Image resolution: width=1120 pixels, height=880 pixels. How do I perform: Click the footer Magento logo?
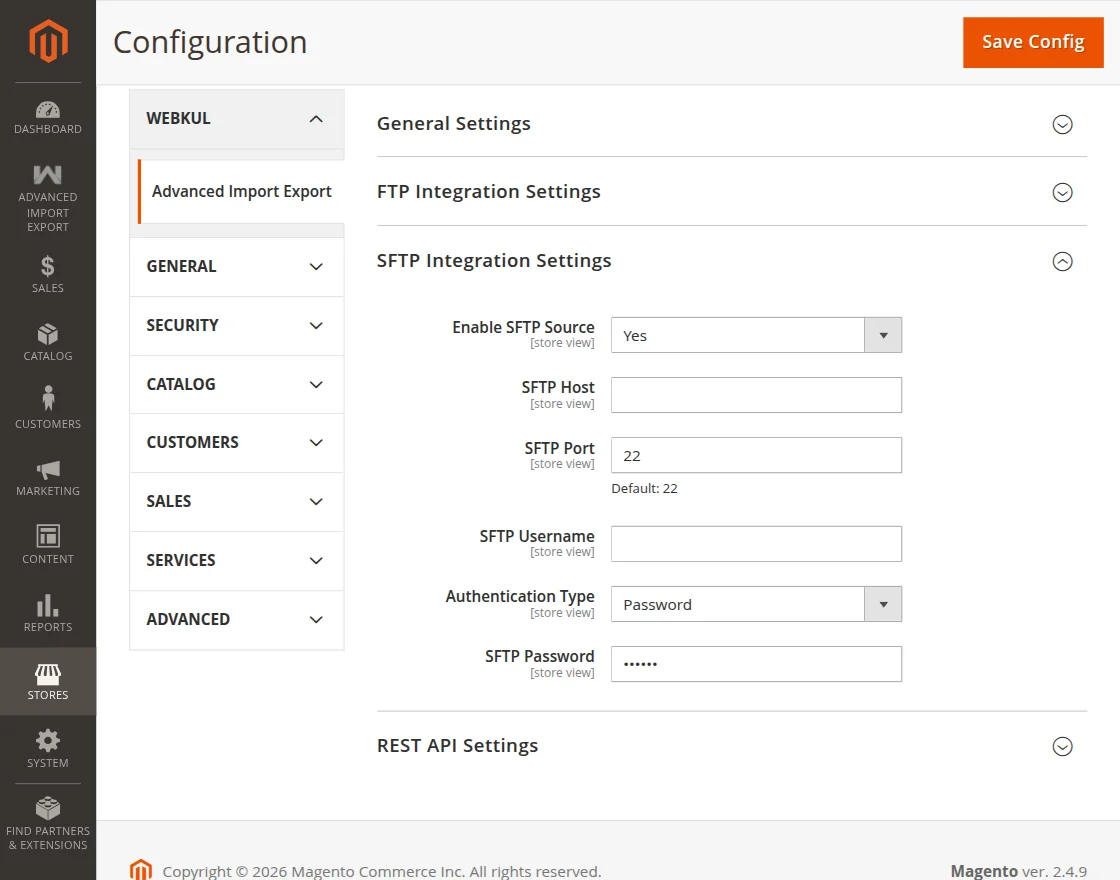point(141,869)
